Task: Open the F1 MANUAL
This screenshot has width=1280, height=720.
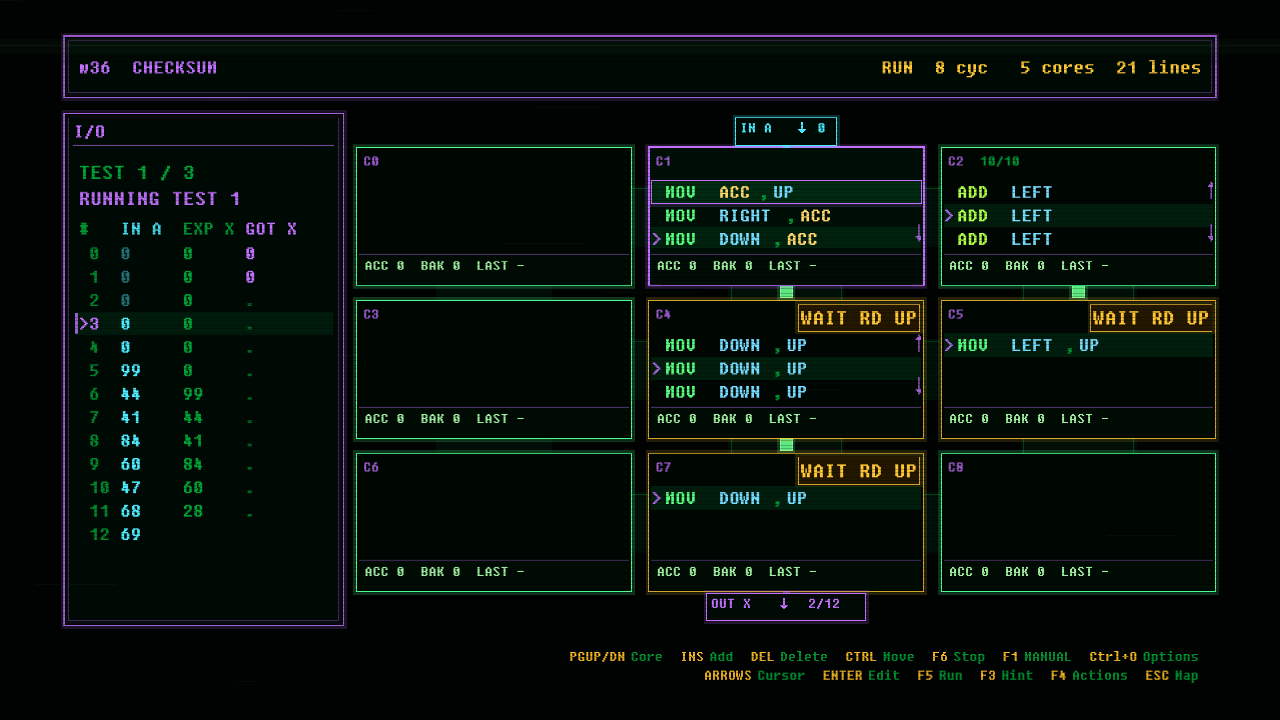Action: tap(1036, 657)
